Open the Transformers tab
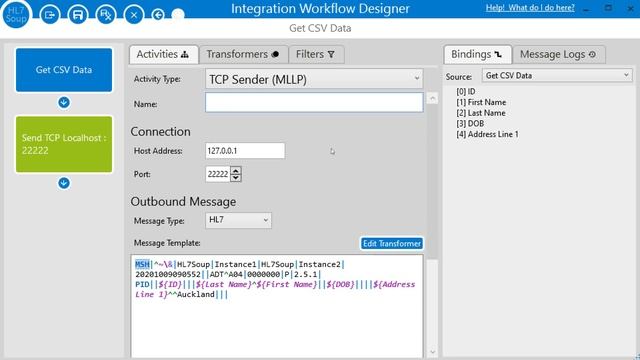 point(243,54)
